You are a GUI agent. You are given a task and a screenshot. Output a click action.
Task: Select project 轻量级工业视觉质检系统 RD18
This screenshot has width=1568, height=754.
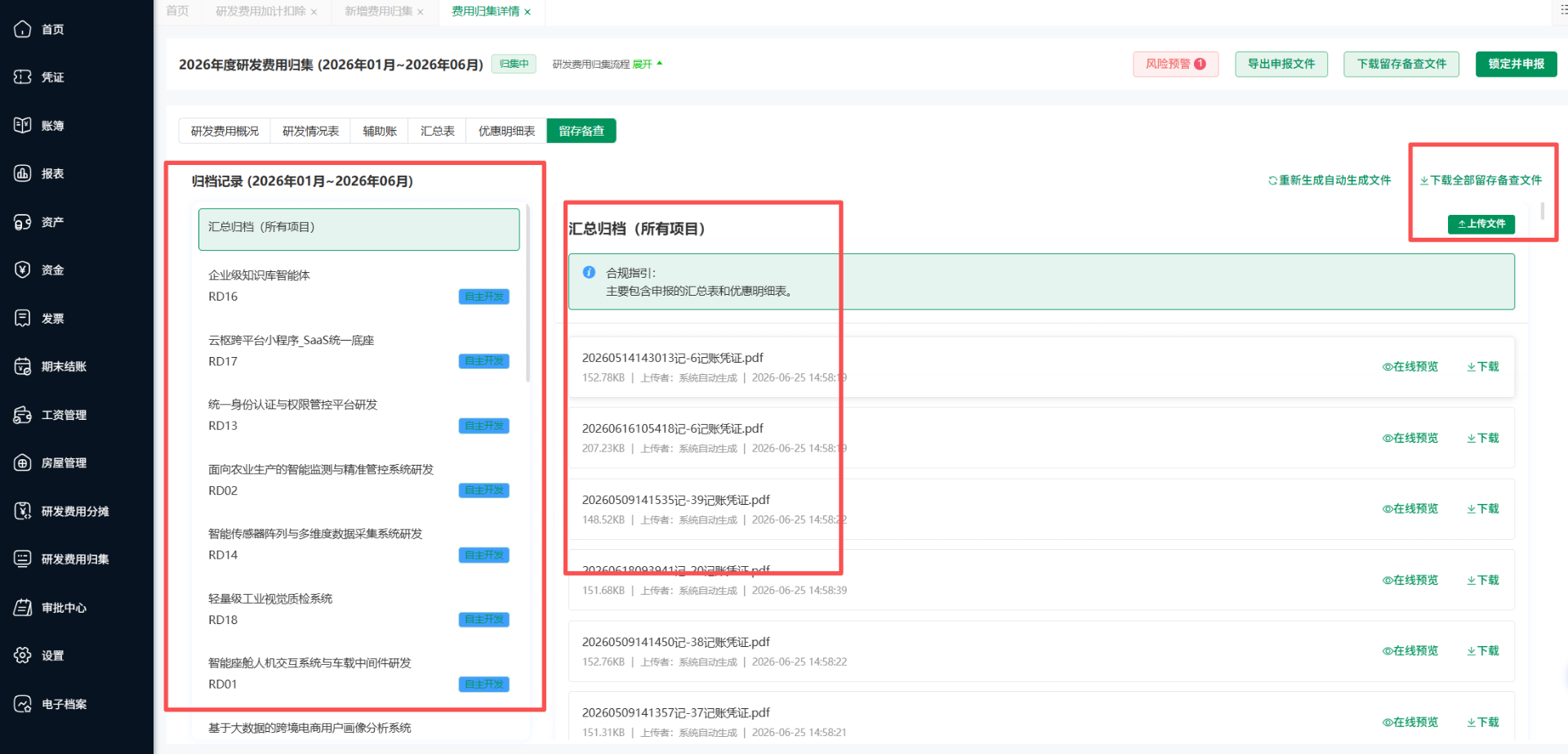click(x=359, y=609)
